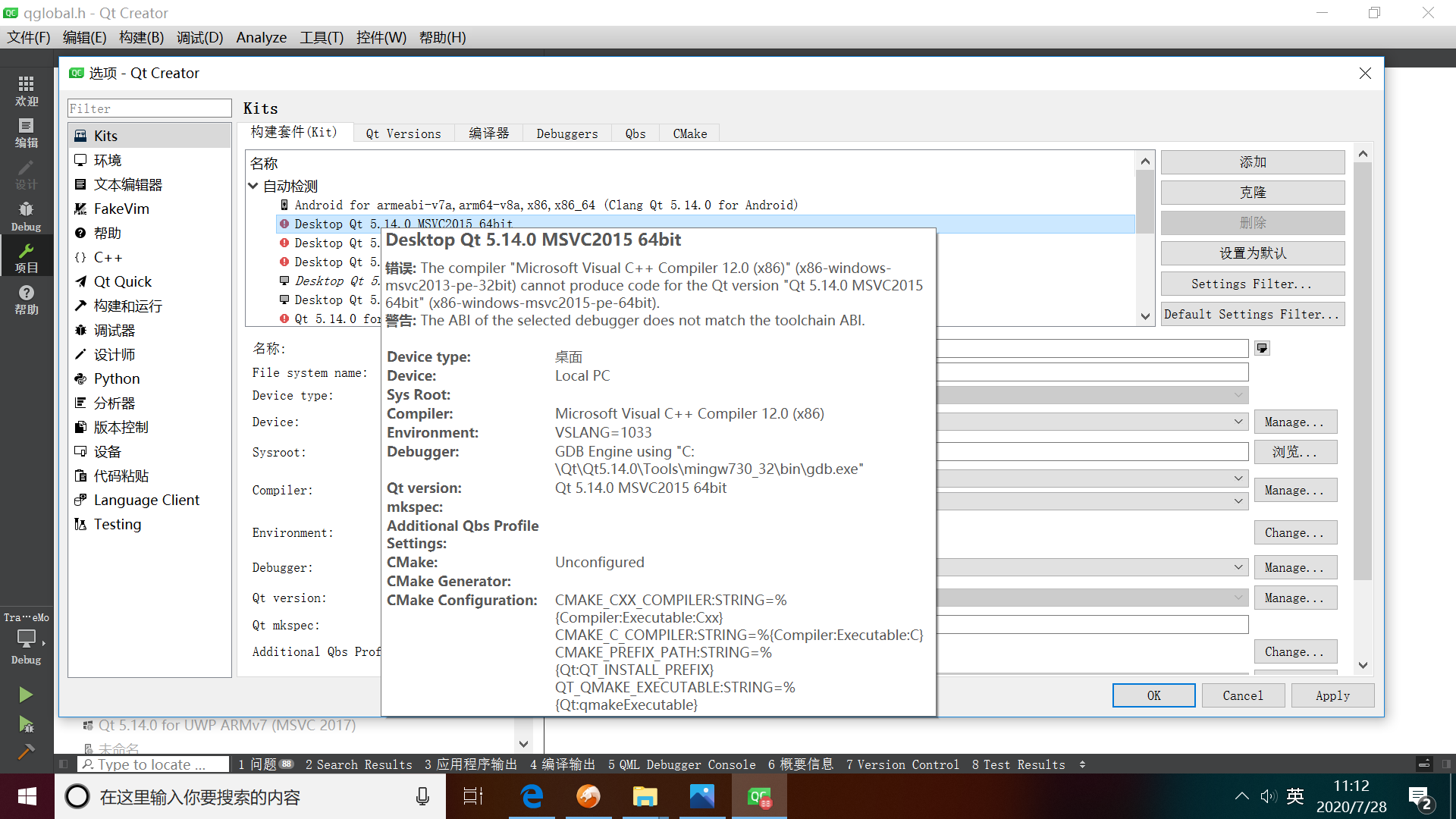Viewport: 1456px width, 819px height.
Task: Click the Welcome mode icon in sidebar
Action: [x=26, y=90]
